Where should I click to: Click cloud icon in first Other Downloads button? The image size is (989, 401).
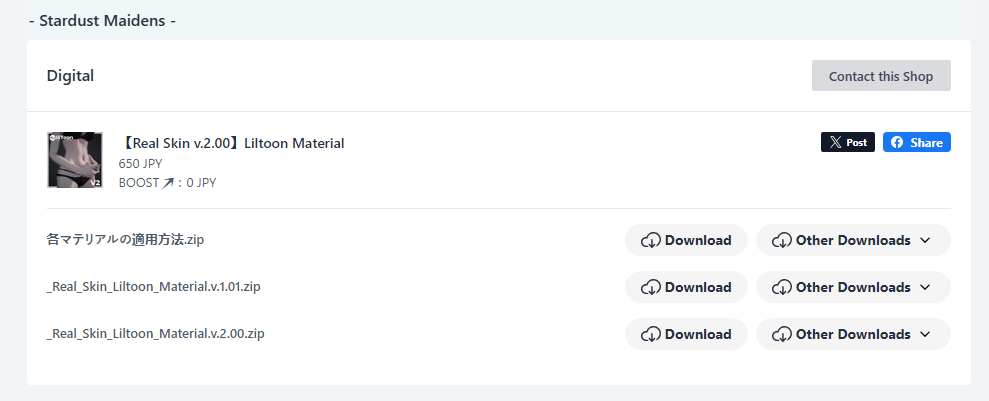(x=781, y=240)
